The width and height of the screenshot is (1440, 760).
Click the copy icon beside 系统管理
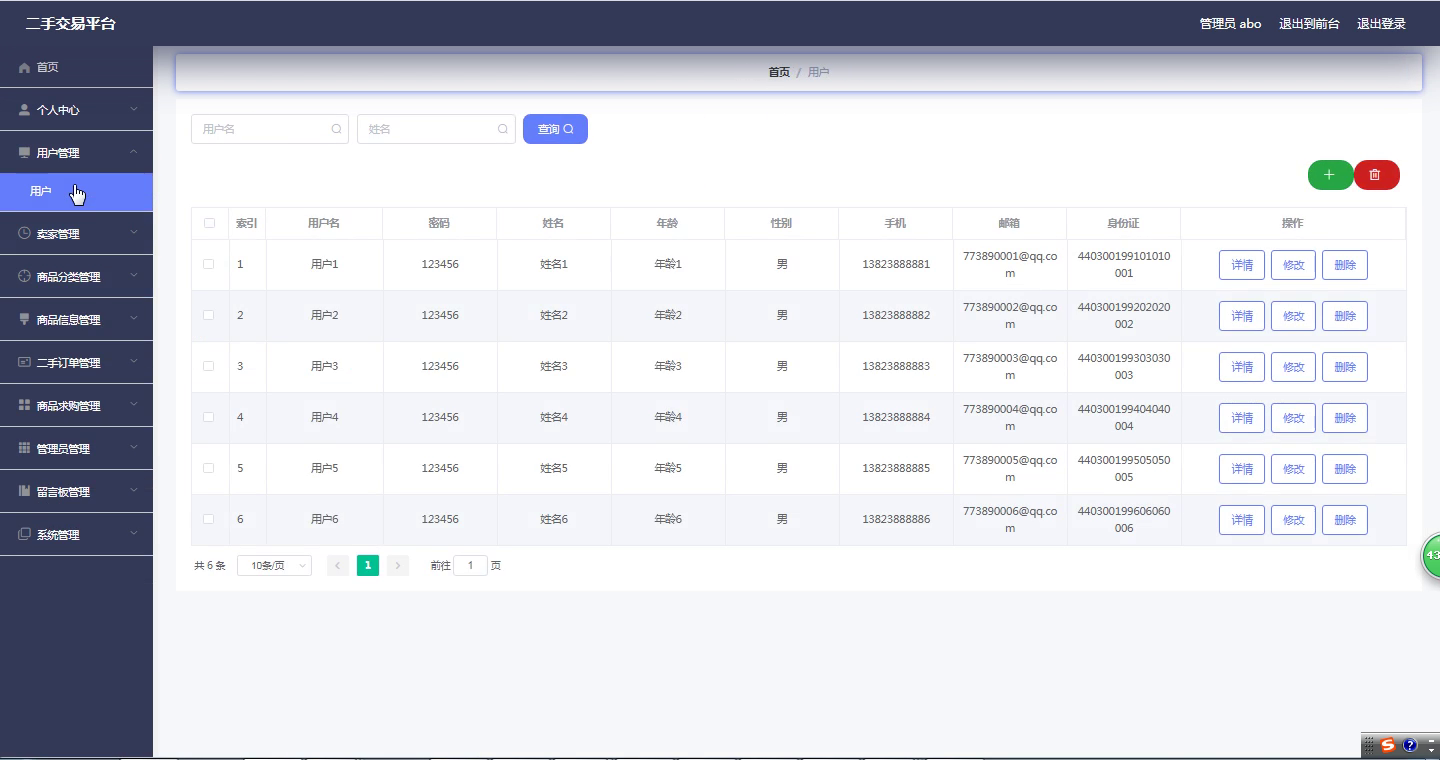click(x=25, y=534)
